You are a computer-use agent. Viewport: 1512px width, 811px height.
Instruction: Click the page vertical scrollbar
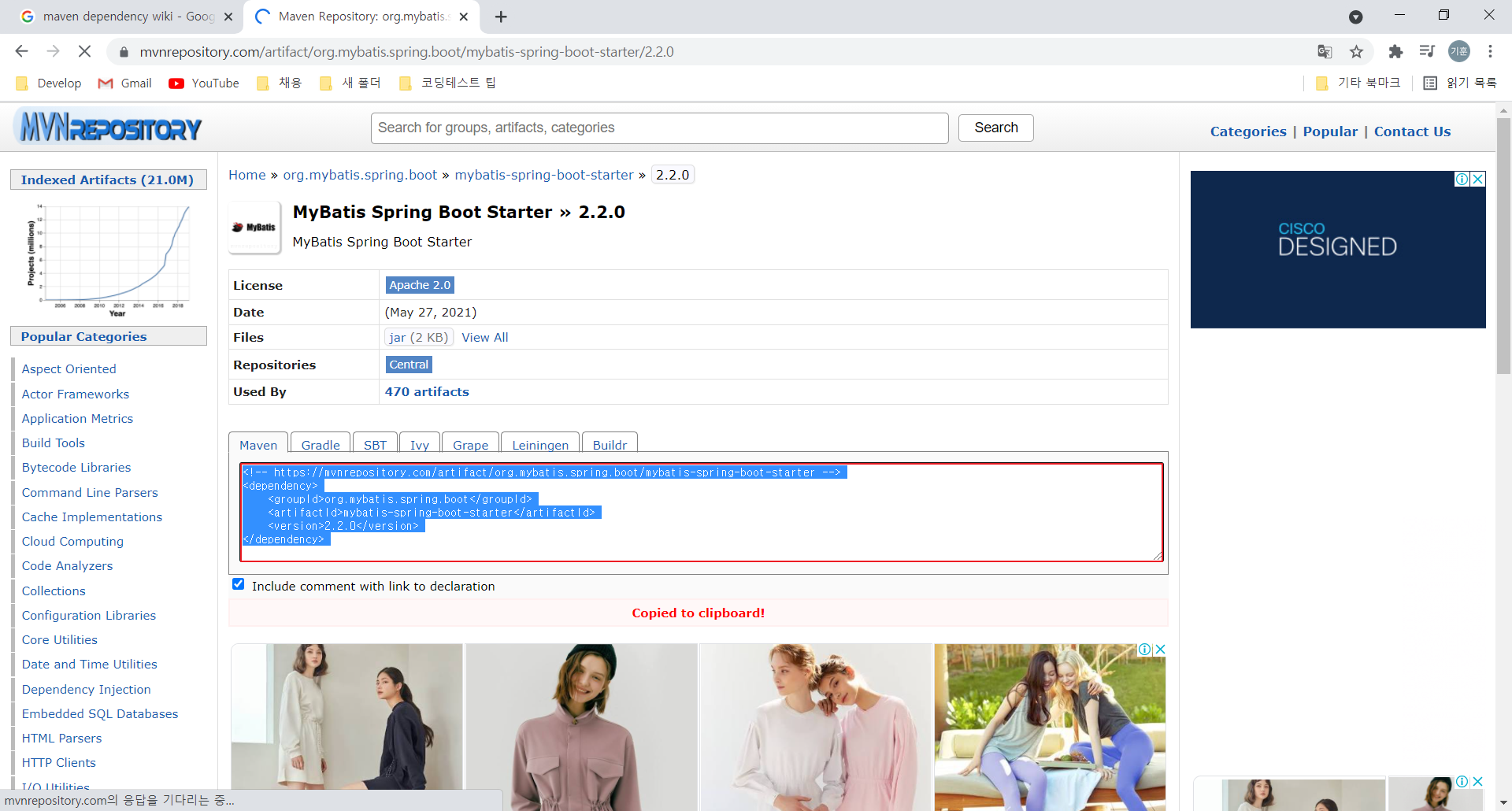(x=1503, y=246)
